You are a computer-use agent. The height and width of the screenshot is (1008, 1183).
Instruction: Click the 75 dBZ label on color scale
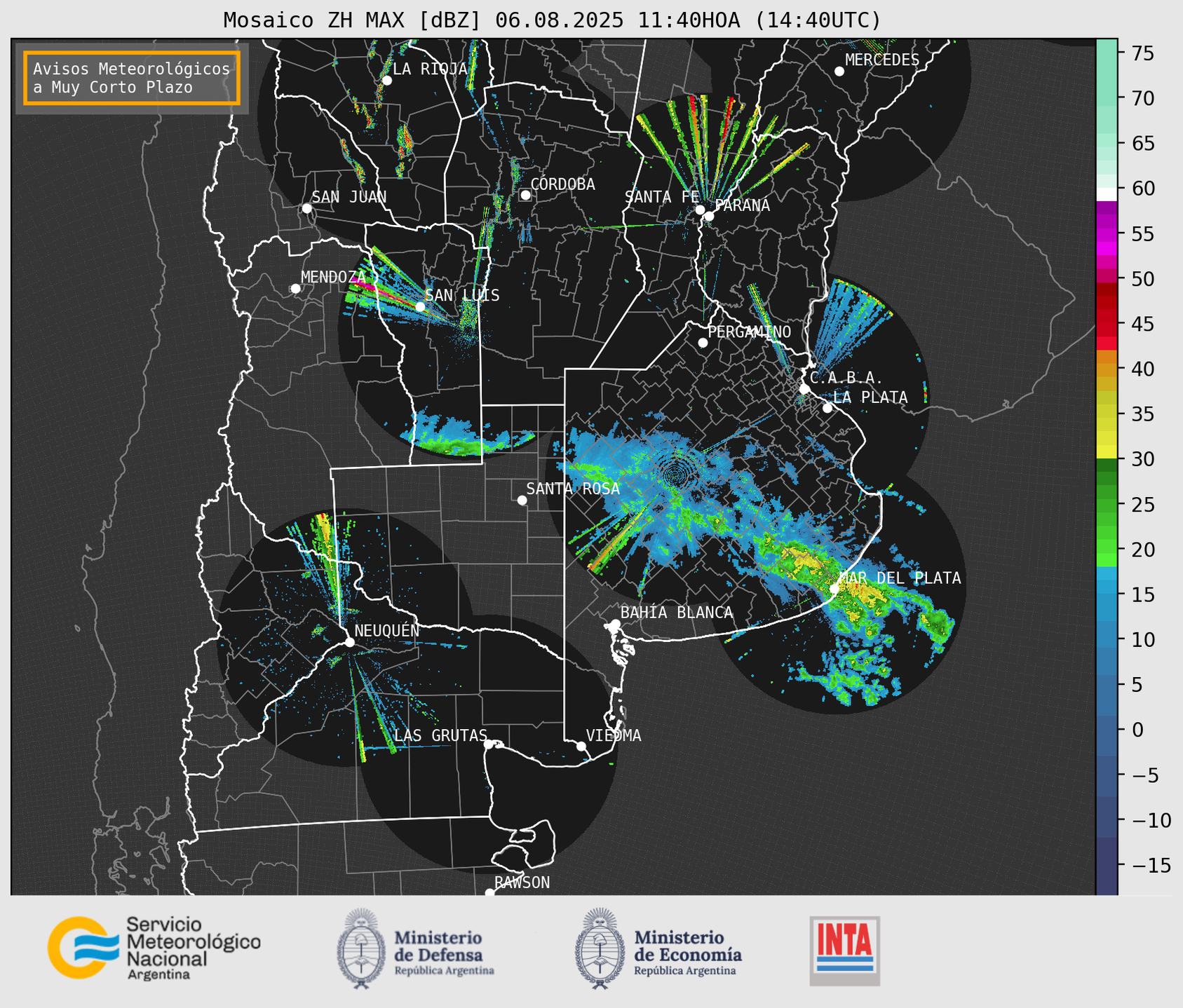pyautogui.click(x=1142, y=53)
